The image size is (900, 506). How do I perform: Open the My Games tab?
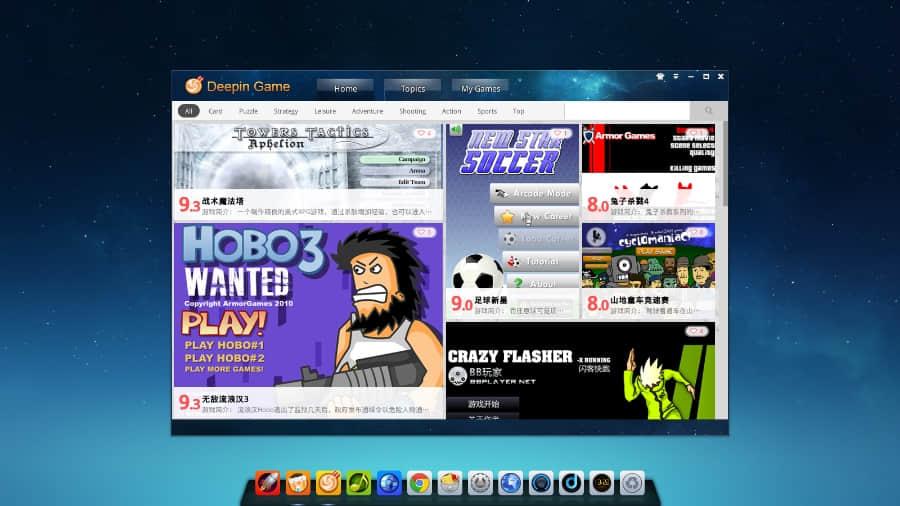coord(480,88)
